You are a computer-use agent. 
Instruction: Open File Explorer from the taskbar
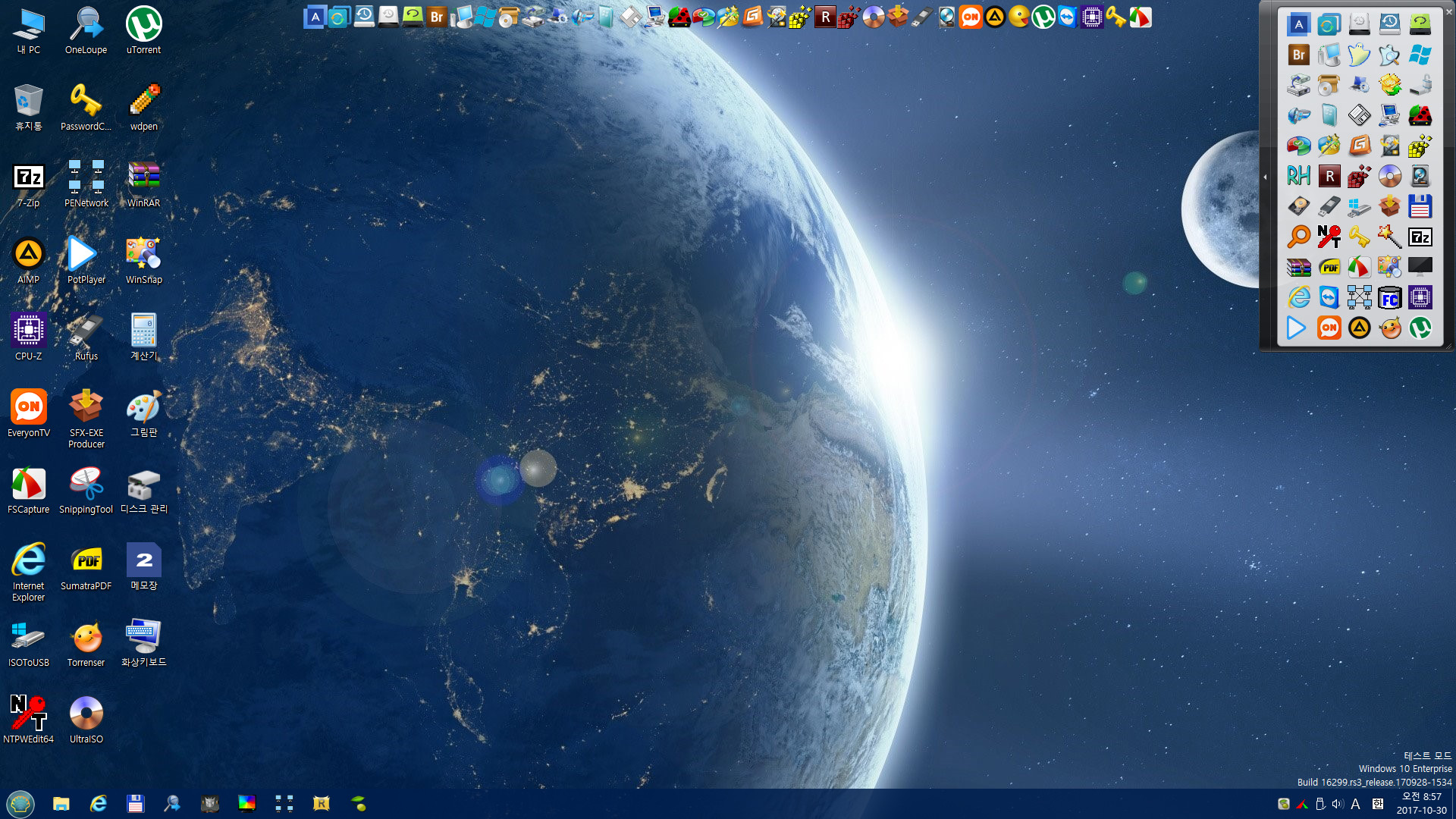coord(61,803)
